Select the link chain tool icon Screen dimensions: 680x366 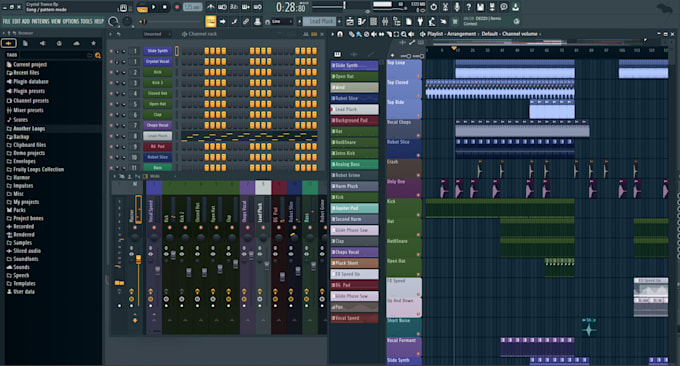(x=245, y=21)
